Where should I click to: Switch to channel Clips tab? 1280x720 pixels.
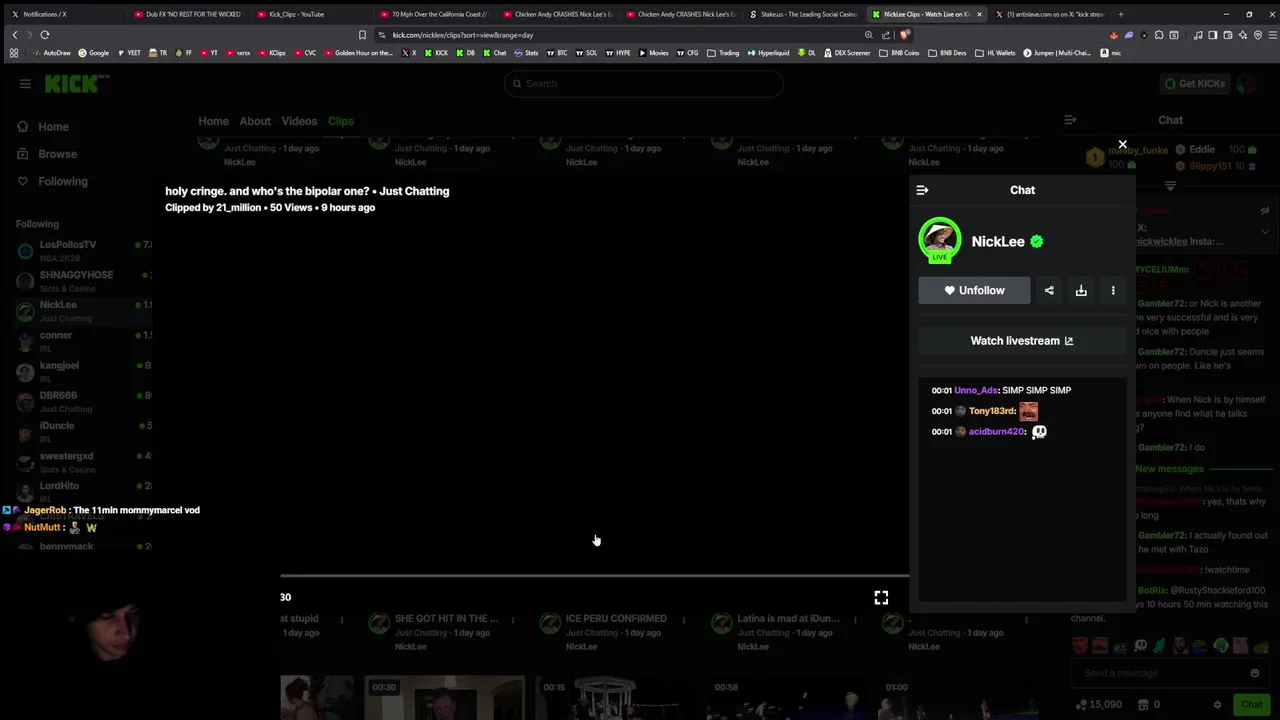[341, 121]
